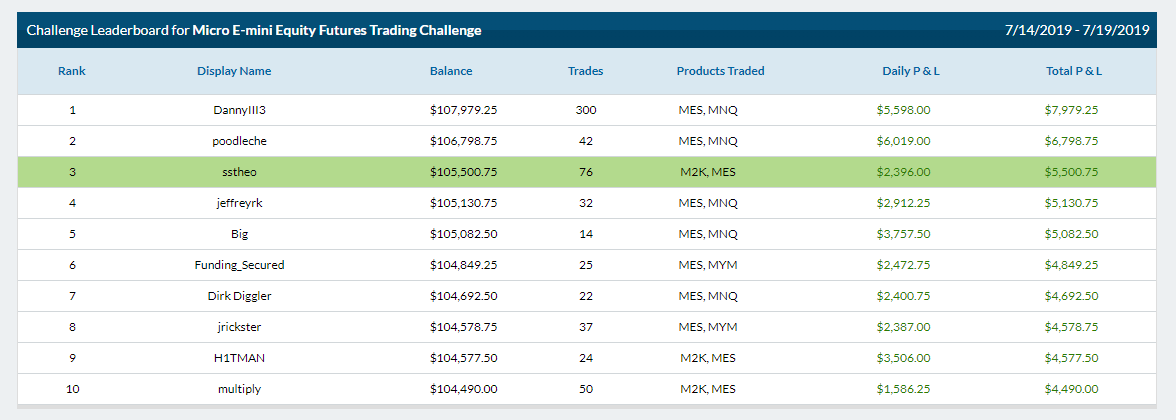
Task: Open the jrickster leaderboard entry
Action: click(x=240, y=327)
